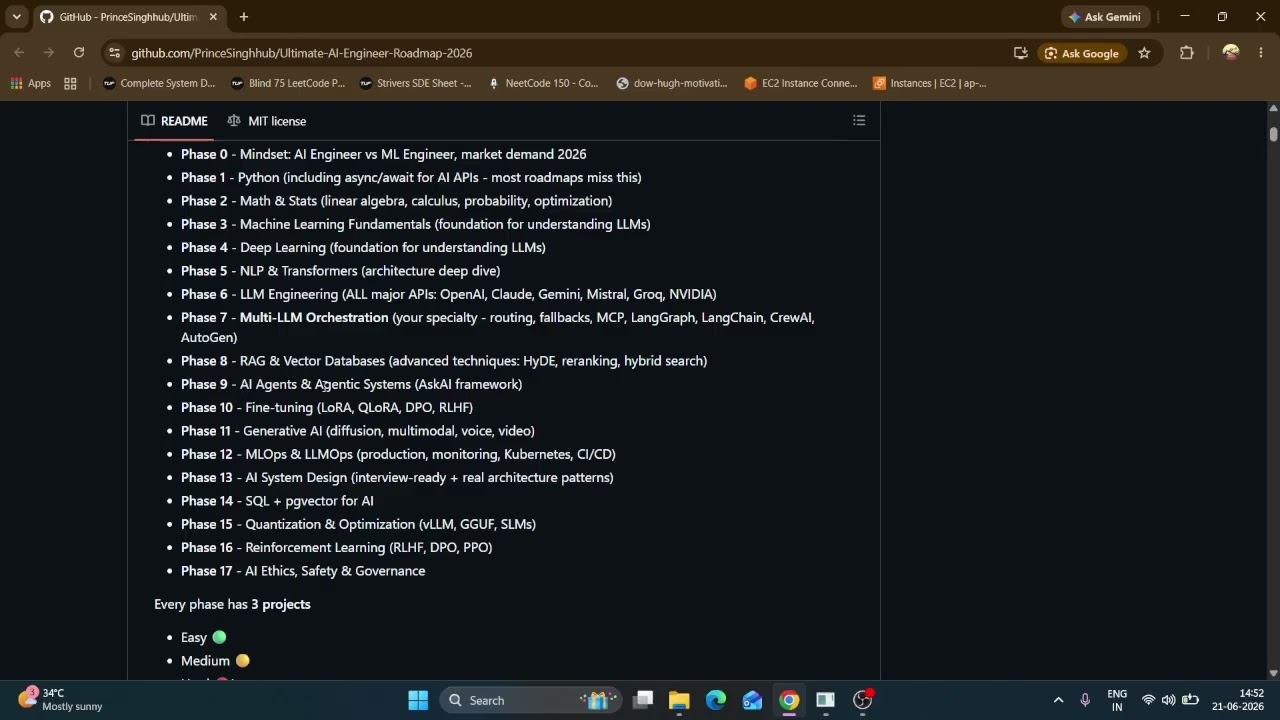Show hidden system tray icons chevron
The width and height of the screenshot is (1280, 720).
pos(1058,700)
